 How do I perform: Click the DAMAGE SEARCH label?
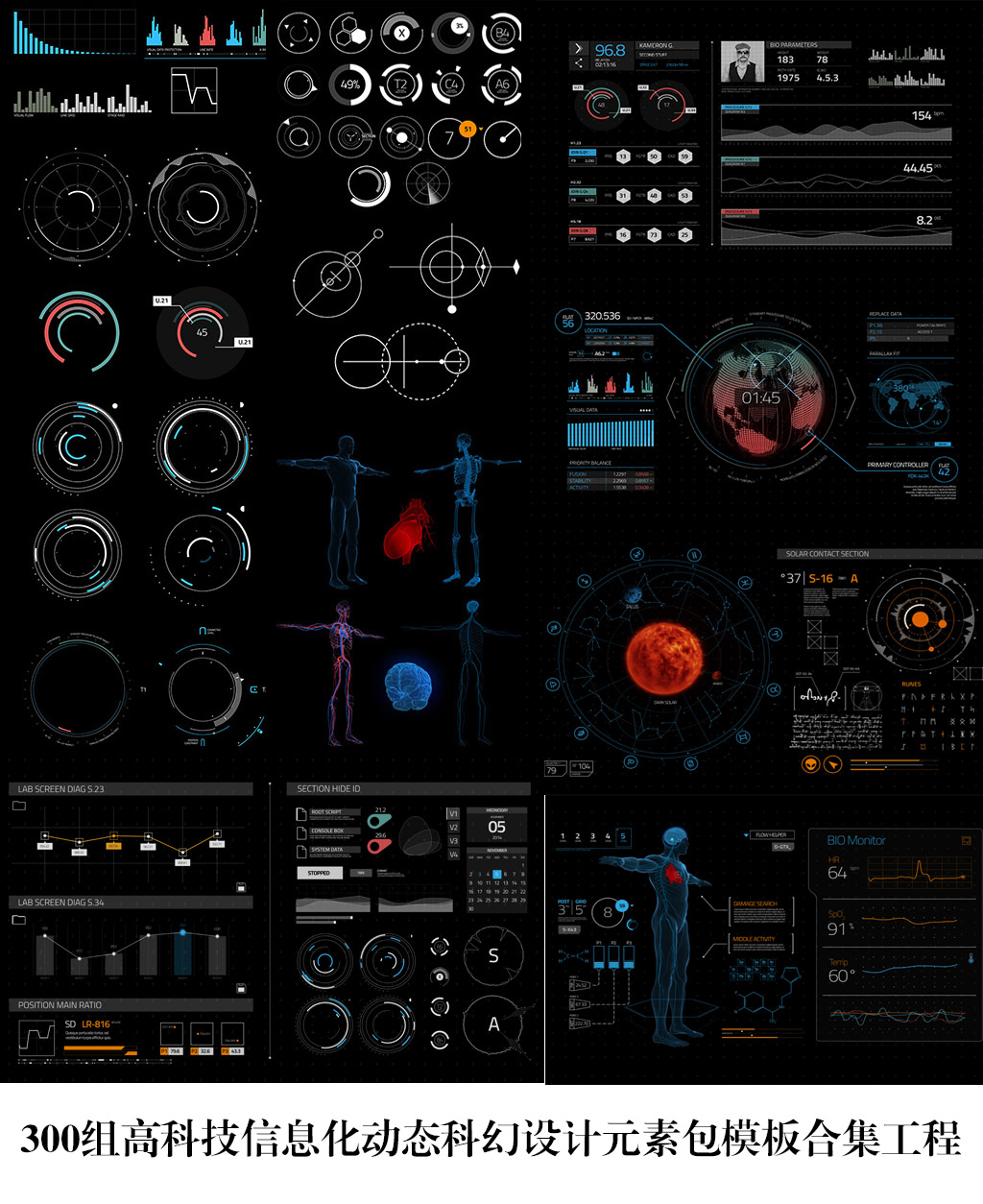coord(755,903)
